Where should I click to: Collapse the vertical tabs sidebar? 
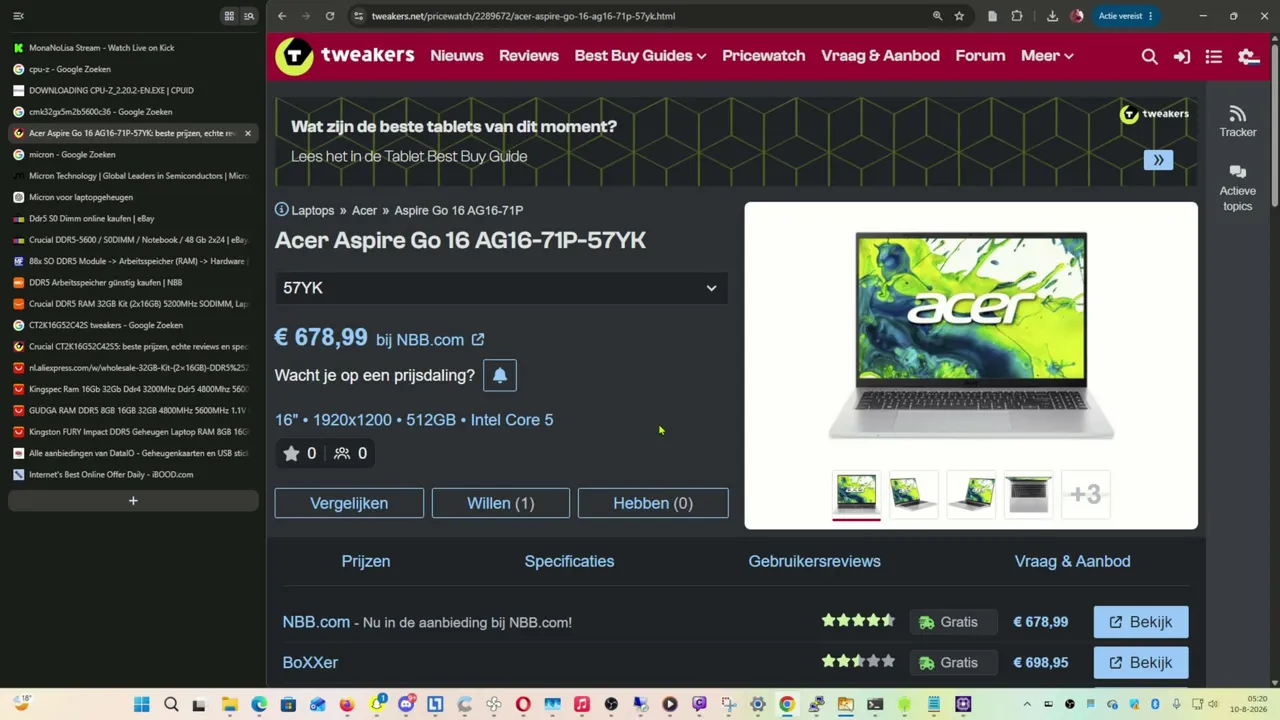pyautogui.click(x=18, y=16)
